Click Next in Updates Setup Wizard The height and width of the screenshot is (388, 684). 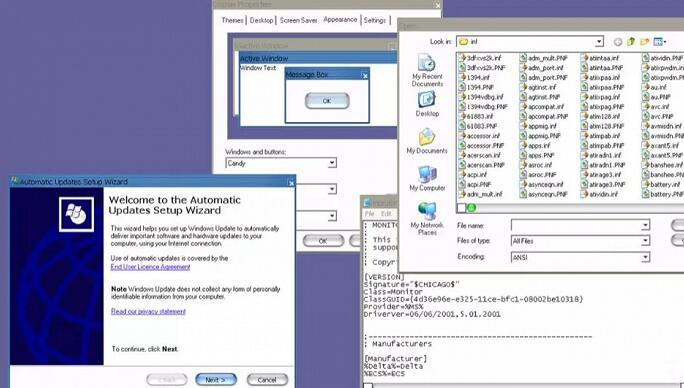[x=216, y=380]
